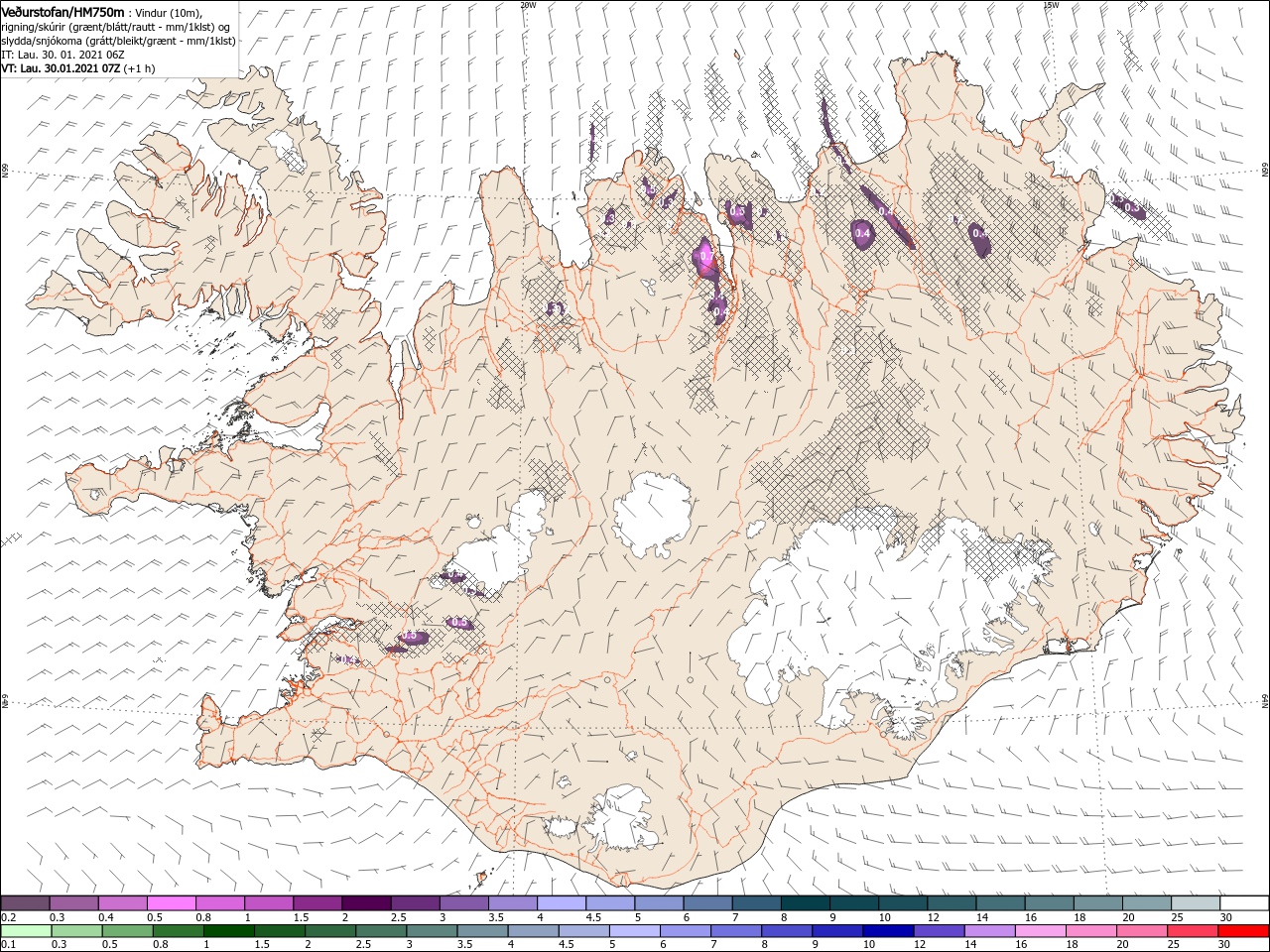
Task: Pick the medium green 0.5 swatch in lower legend
Action: pyautogui.click(x=127, y=931)
